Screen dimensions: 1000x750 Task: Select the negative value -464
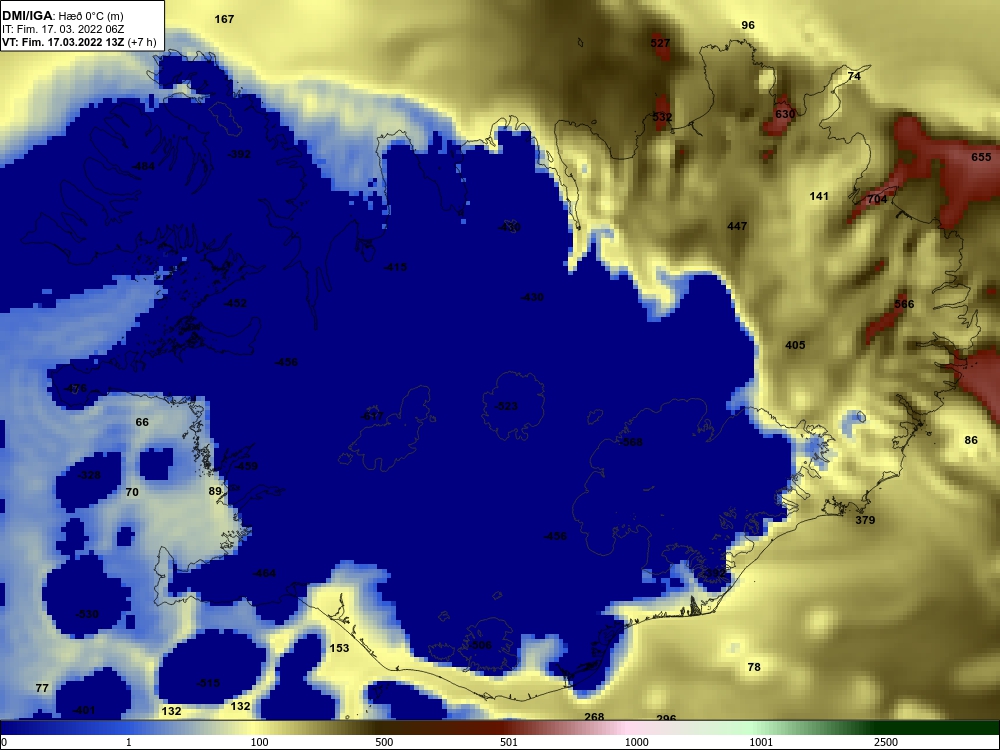click(x=263, y=573)
